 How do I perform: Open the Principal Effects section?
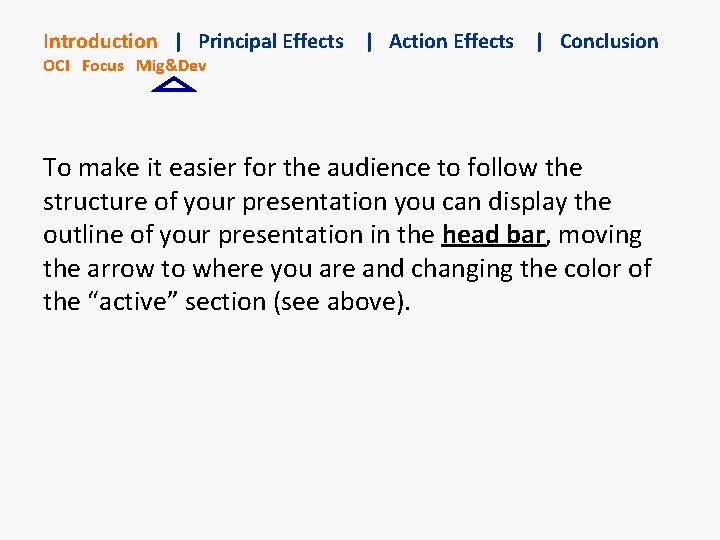271,41
